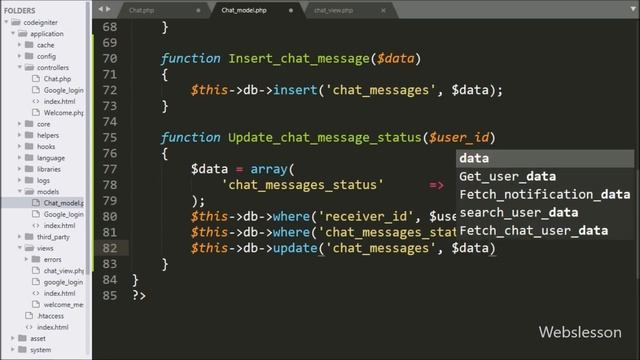This screenshot has width=640, height=360.
Task: Click the folder icon next to asset
Action: click(22, 338)
